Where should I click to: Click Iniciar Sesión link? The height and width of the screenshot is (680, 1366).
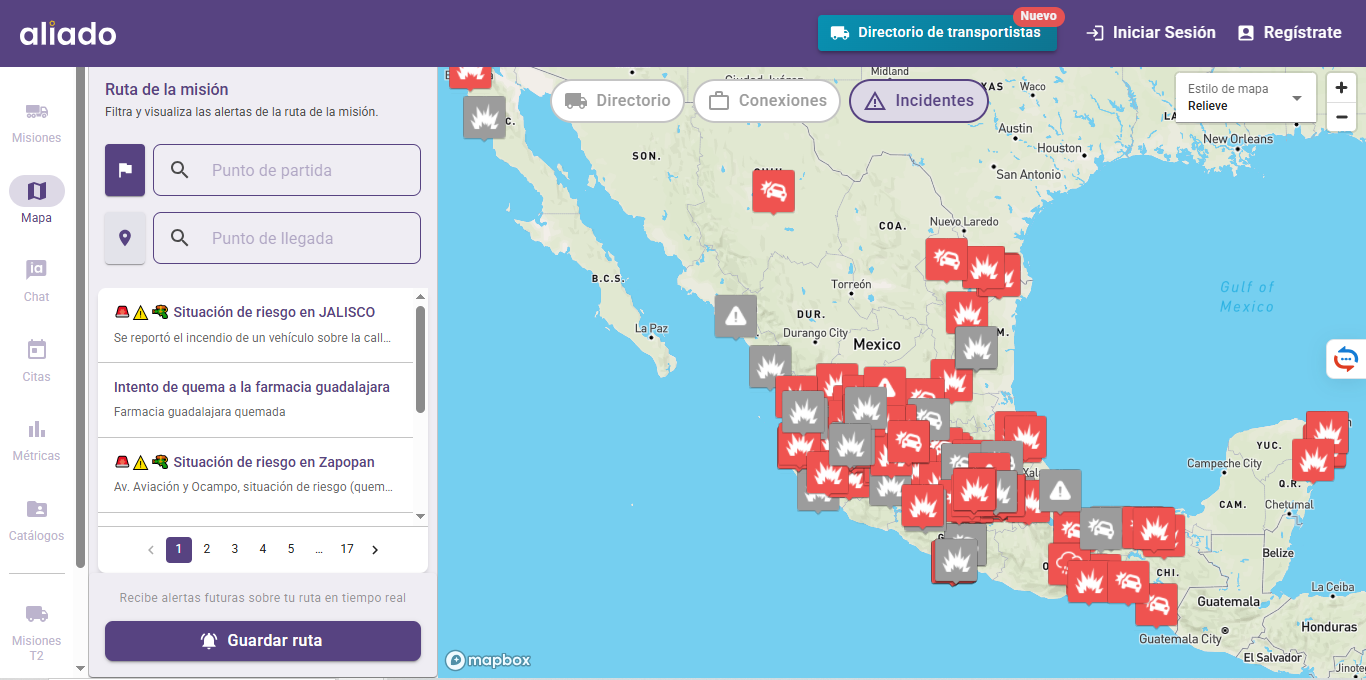pos(1151,33)
